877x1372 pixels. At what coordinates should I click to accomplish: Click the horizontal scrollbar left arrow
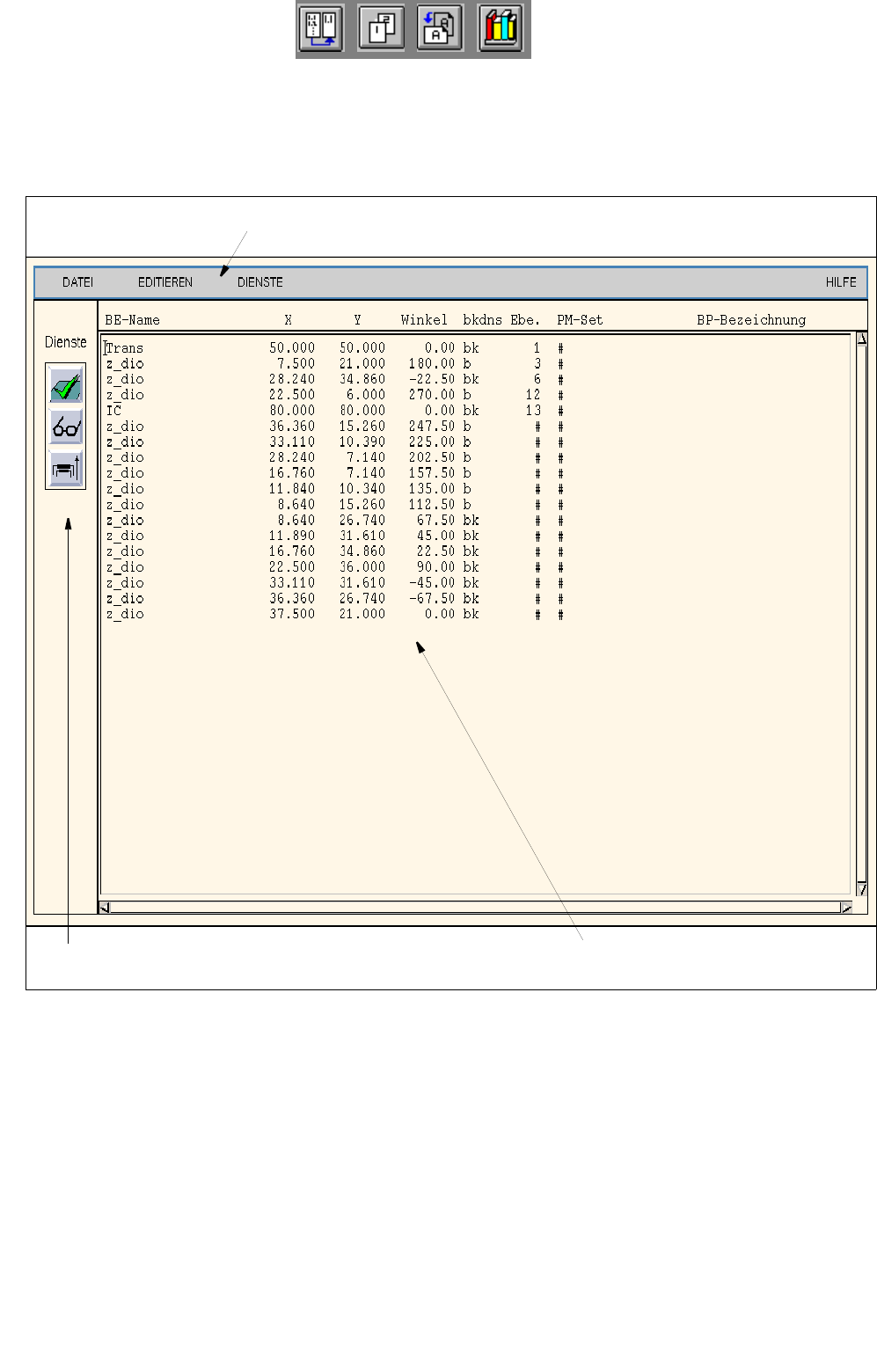tap(104, 908)
